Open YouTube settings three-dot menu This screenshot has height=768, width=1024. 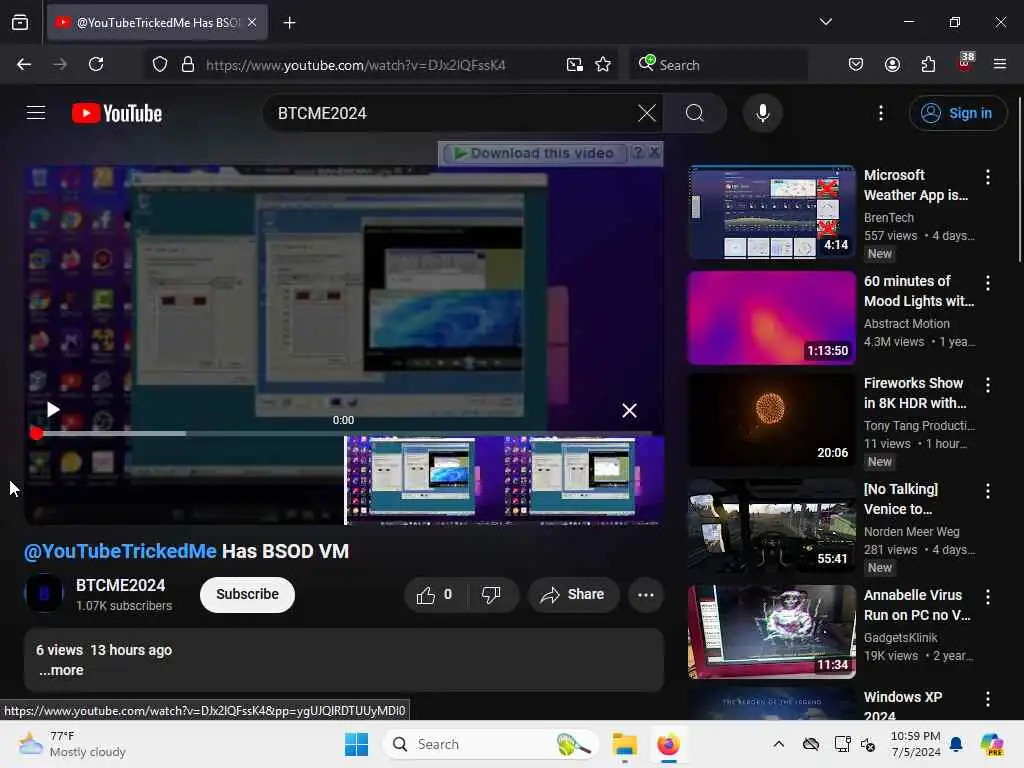pyautogui.click(x=881, y=113)
